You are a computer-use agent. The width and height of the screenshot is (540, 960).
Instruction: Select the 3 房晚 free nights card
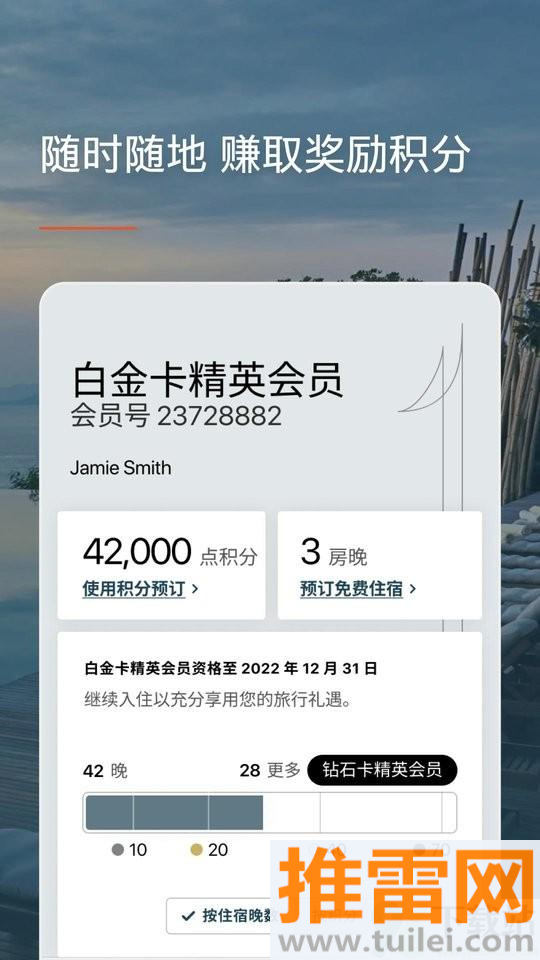point(380,565)
